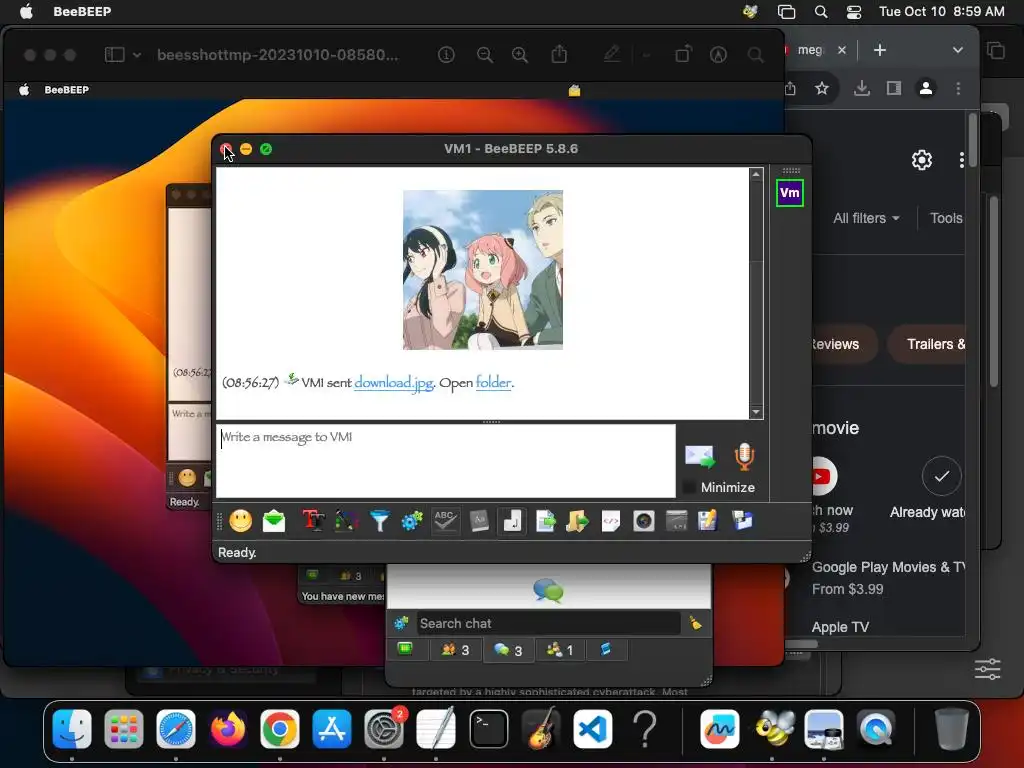Tick the Minimize checkbox
This screenshot has width=1024, height=768.
[x=688, y=487]
